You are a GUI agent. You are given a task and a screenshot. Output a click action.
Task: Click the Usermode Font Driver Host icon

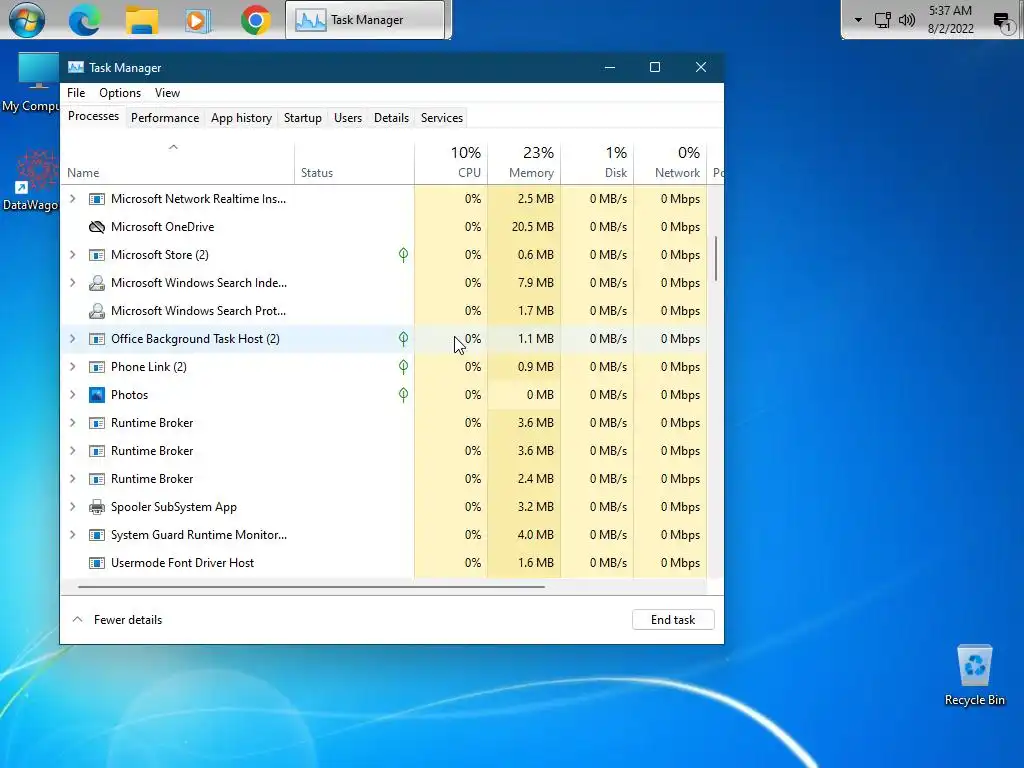point(97,563)
